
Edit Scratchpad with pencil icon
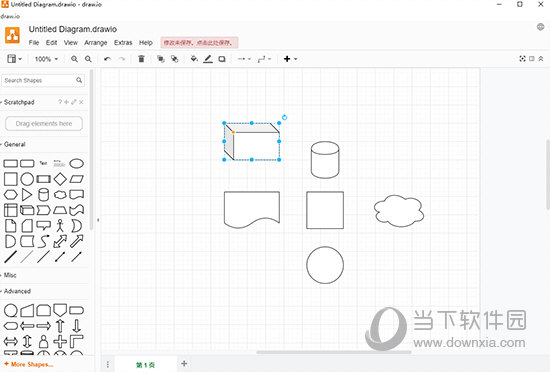tap(74, 102)
